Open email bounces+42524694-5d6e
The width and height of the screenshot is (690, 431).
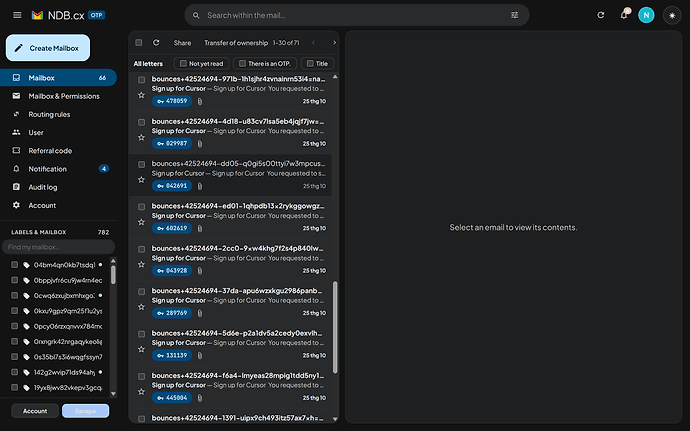[230, 345]
